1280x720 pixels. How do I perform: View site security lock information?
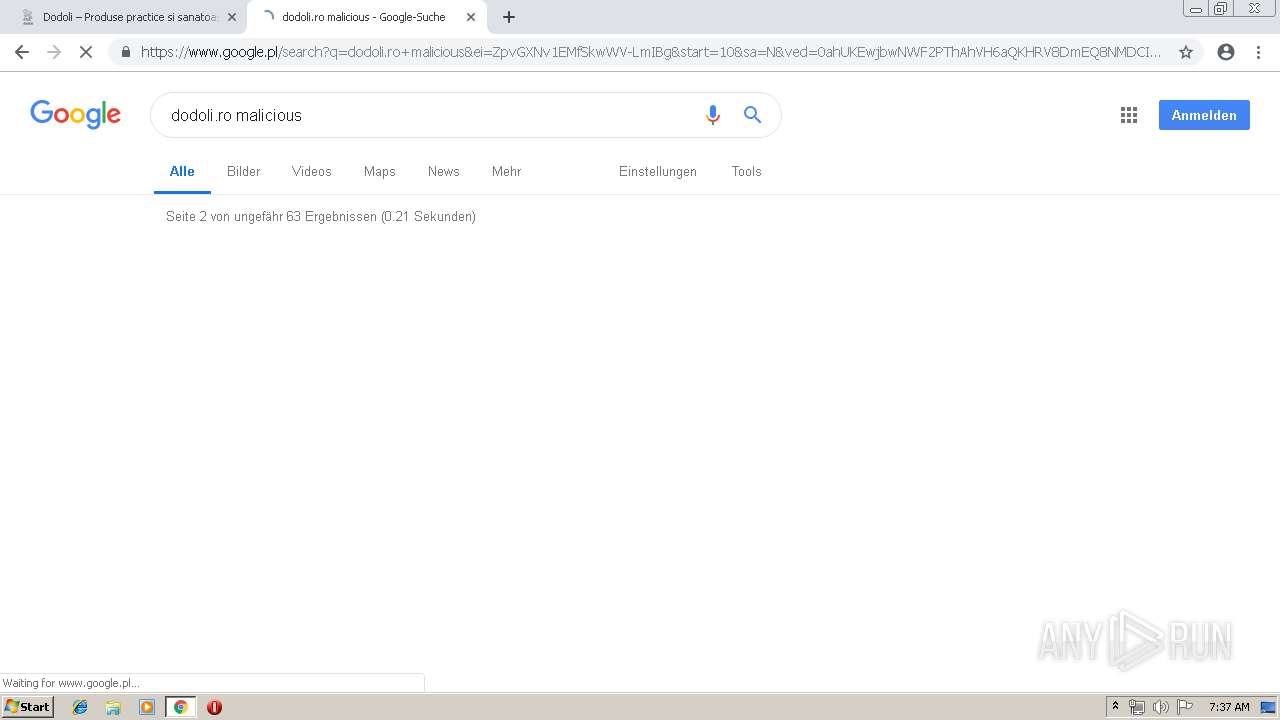(x=126, y=52)
